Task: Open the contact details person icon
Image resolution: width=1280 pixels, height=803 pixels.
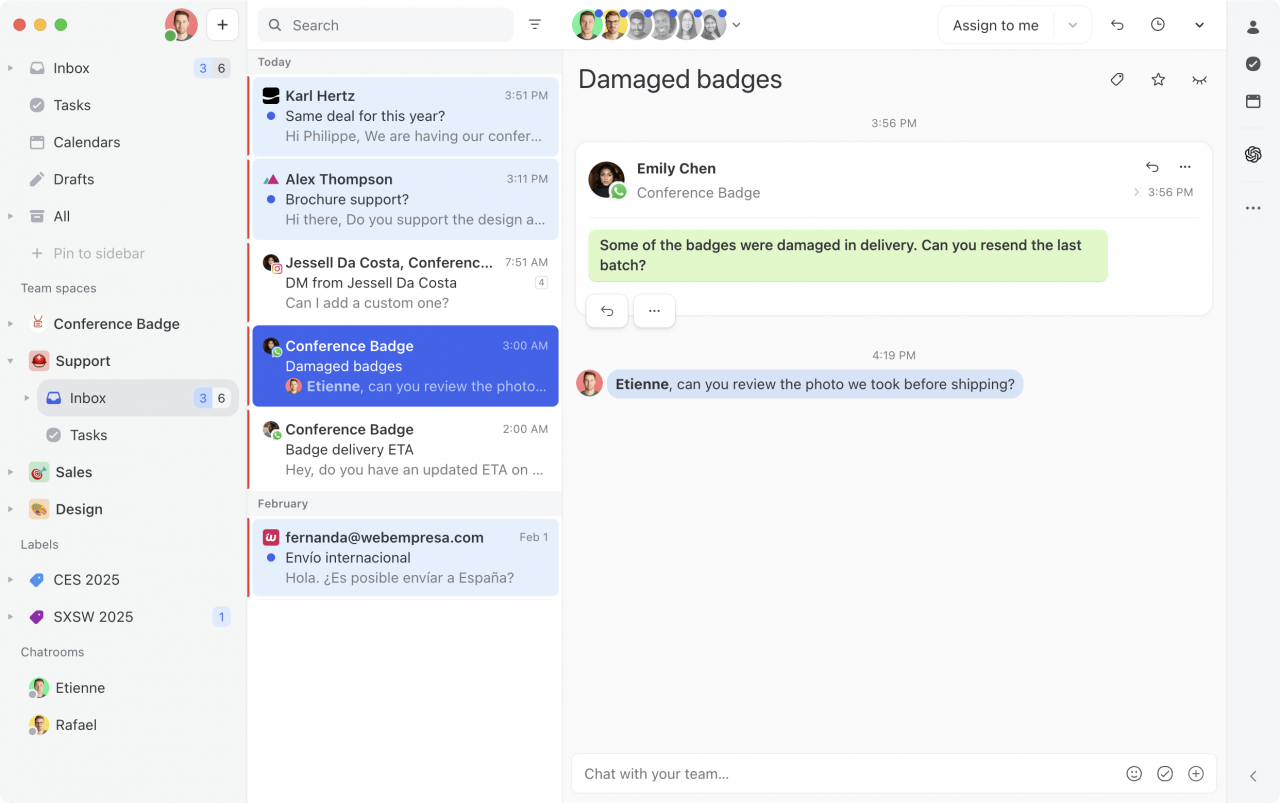Action: point(1253,27)
